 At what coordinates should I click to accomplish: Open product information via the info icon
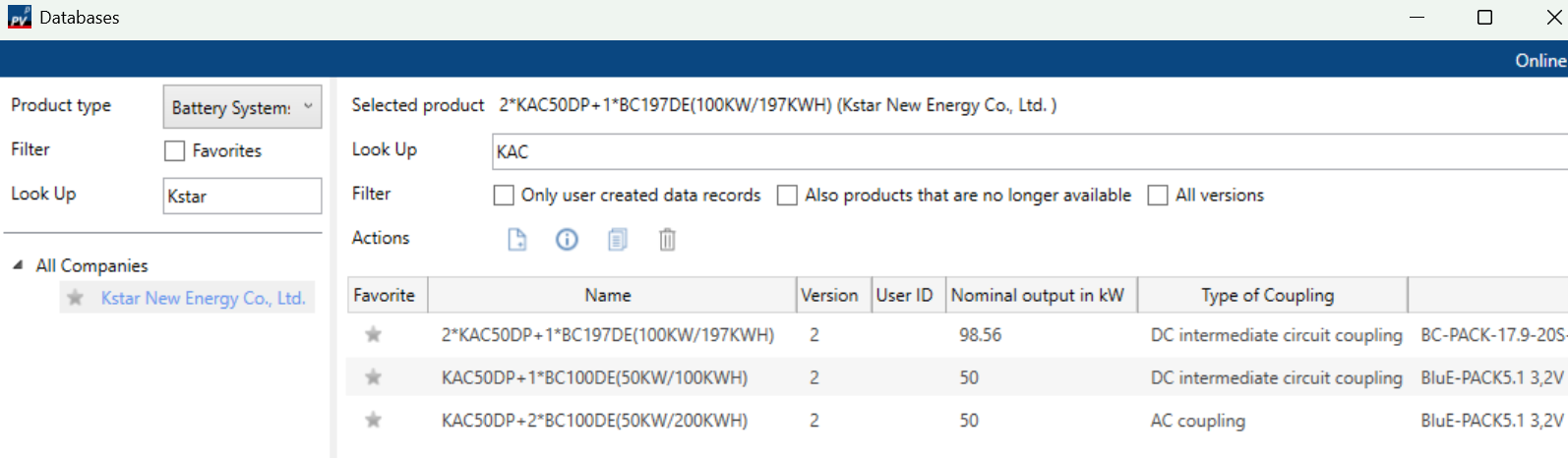tap(567, 240)
